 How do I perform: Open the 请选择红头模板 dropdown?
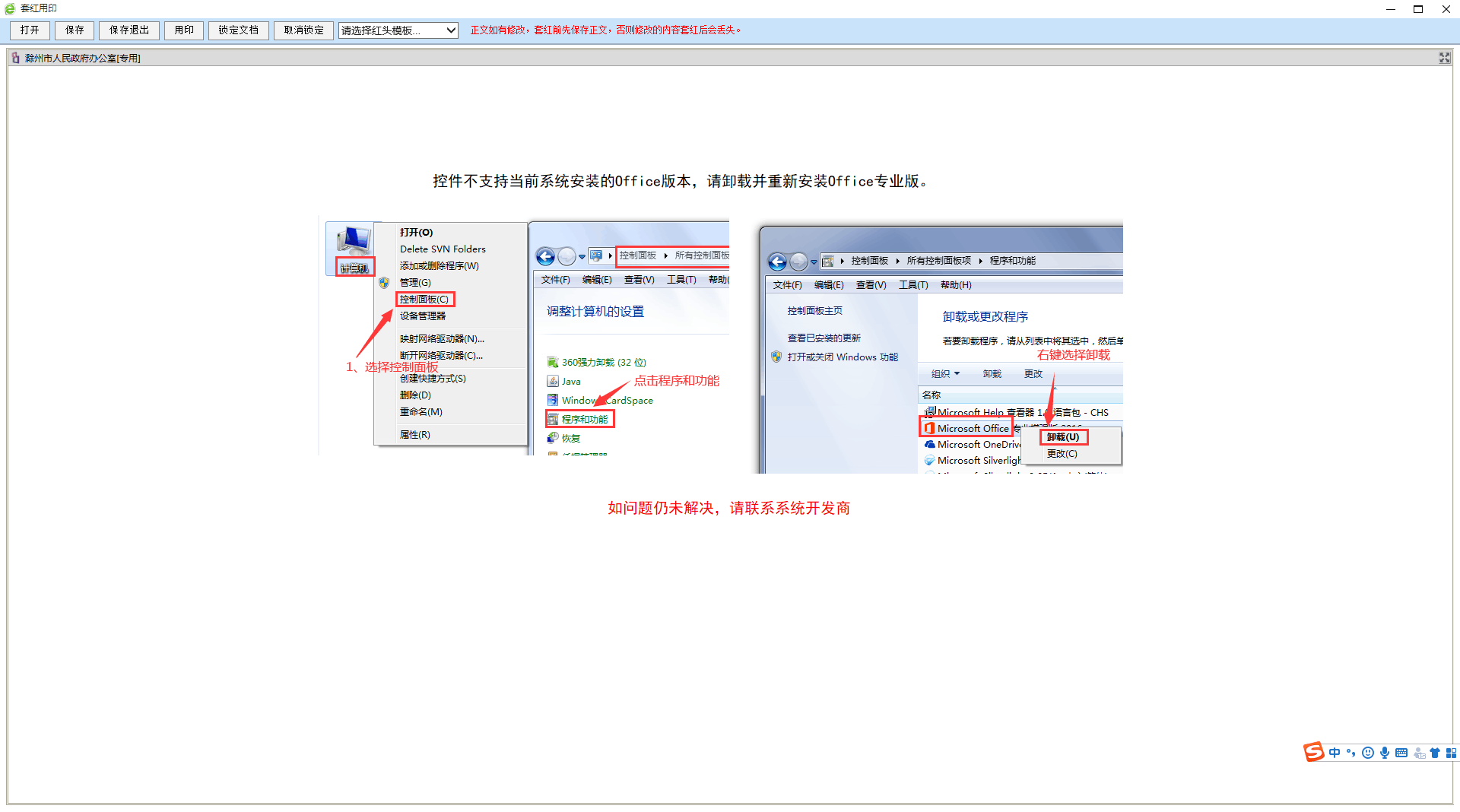point(398,30)
